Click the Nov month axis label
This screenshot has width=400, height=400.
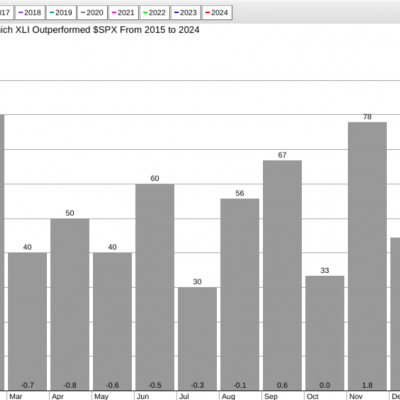click(356, 396)
